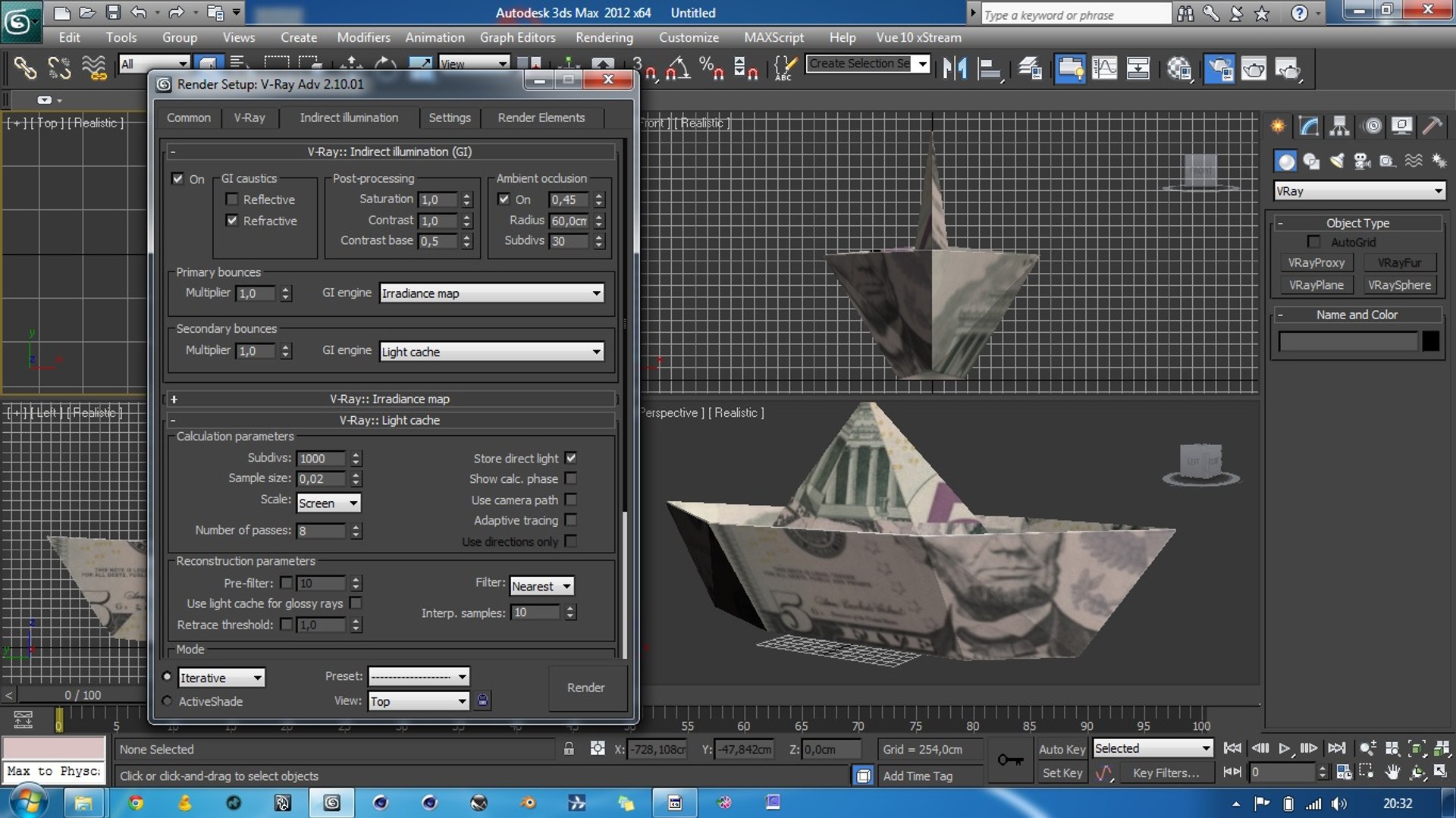
Task: Enable Adaptive tracing checkbox
Action: click(x=571, y=520)
